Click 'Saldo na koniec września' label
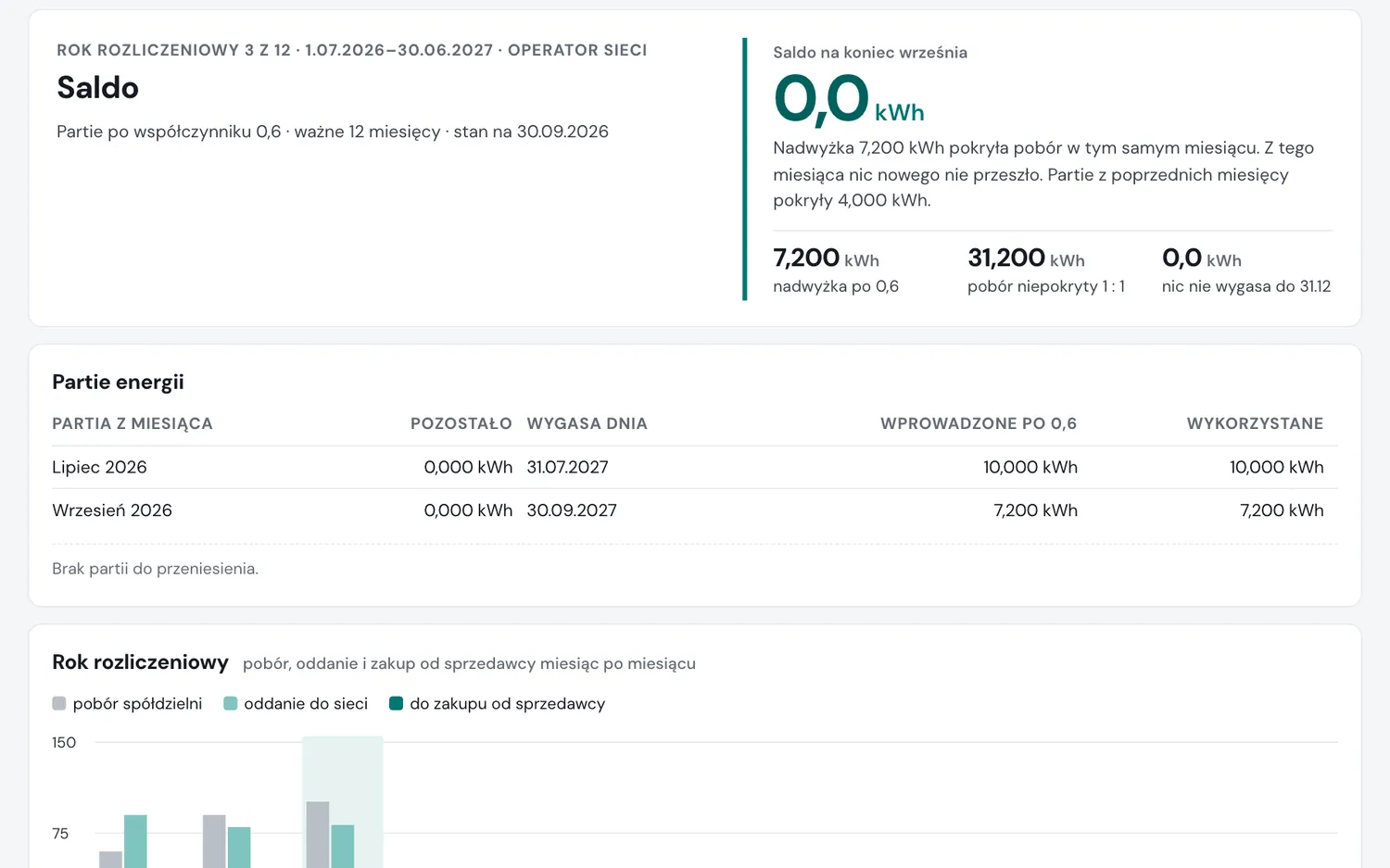The height and width of the screenshot is (868, 1390). pos(870,53)
